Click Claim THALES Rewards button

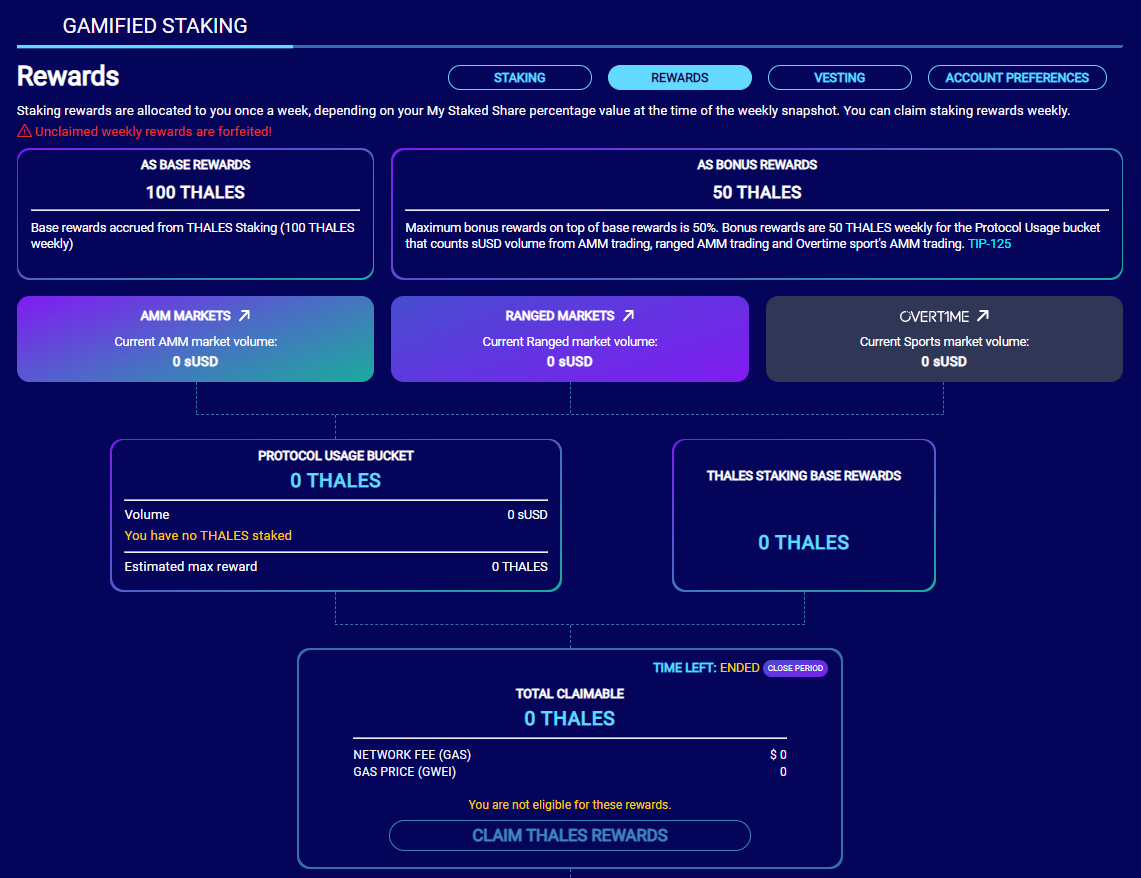tap(570, 835)
